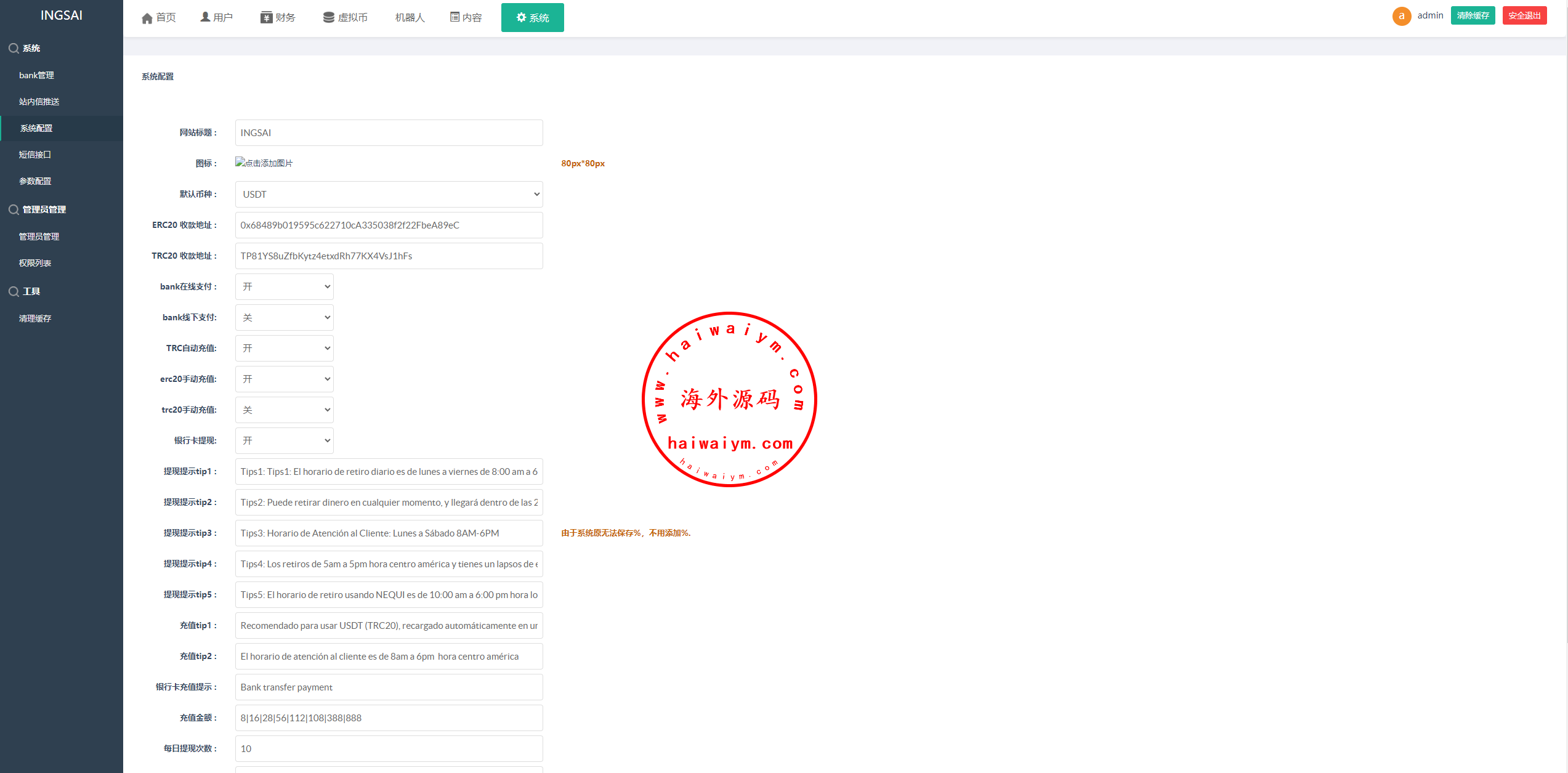Click the gear icon on 系统 tab
Viewport: 1568px width, 773px height.
pyautogui.click(x=521, y=17)
